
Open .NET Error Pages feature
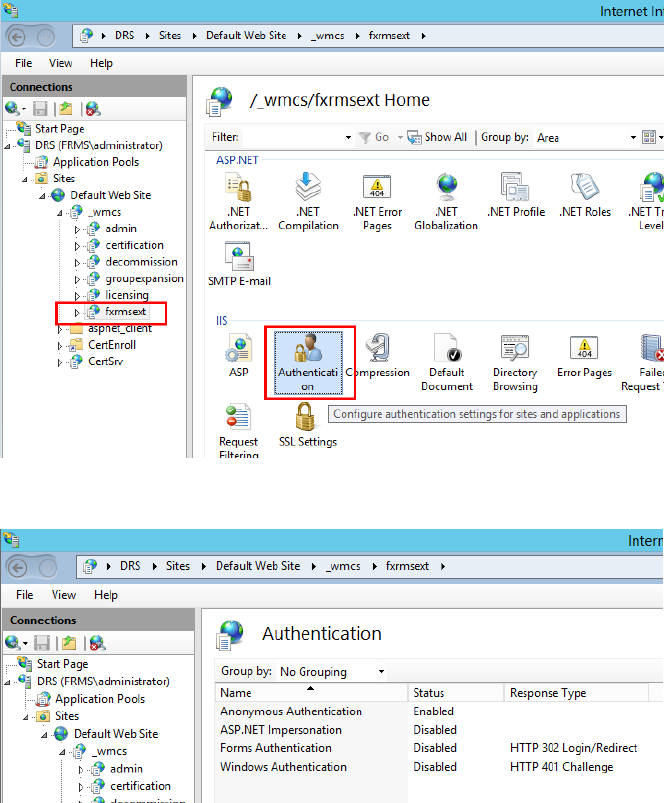[377, 202]
